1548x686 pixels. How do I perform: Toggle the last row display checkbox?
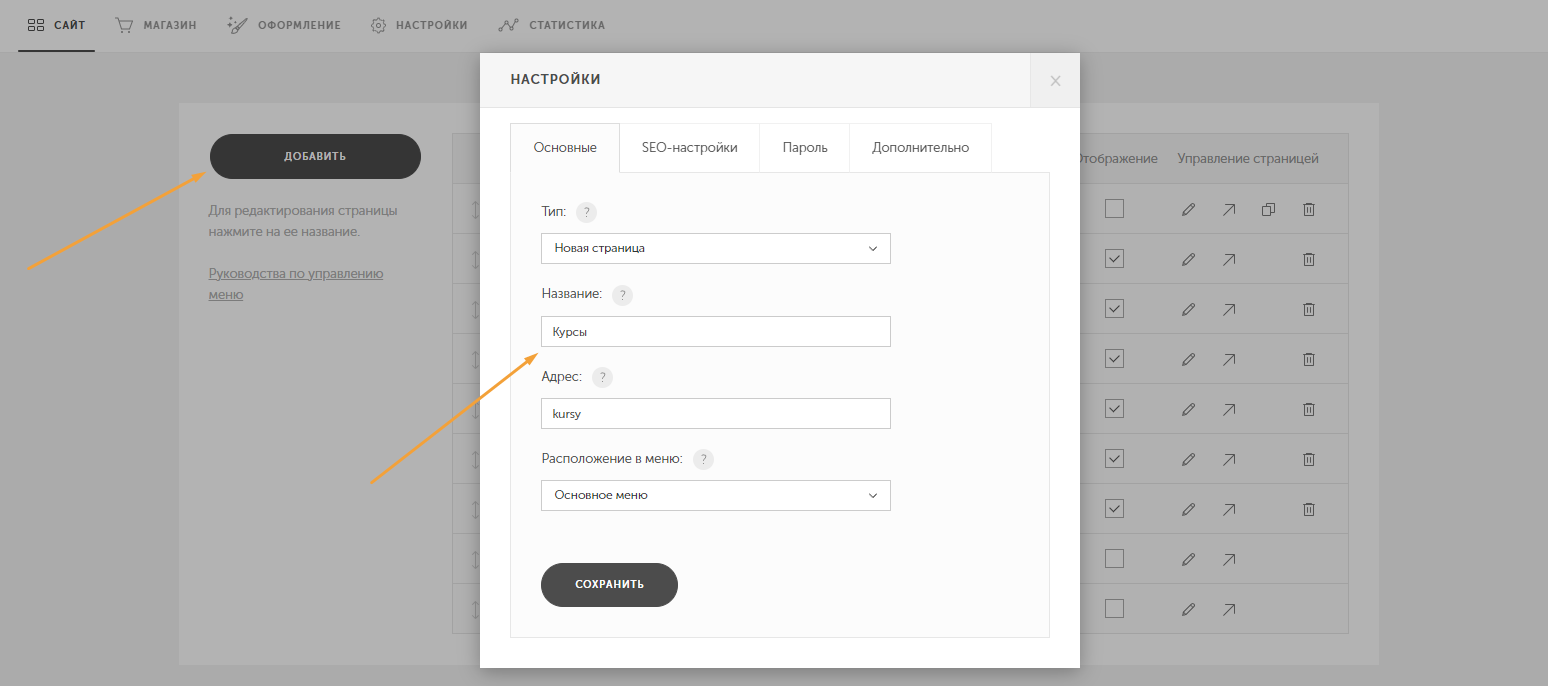tap(1115, 609)
